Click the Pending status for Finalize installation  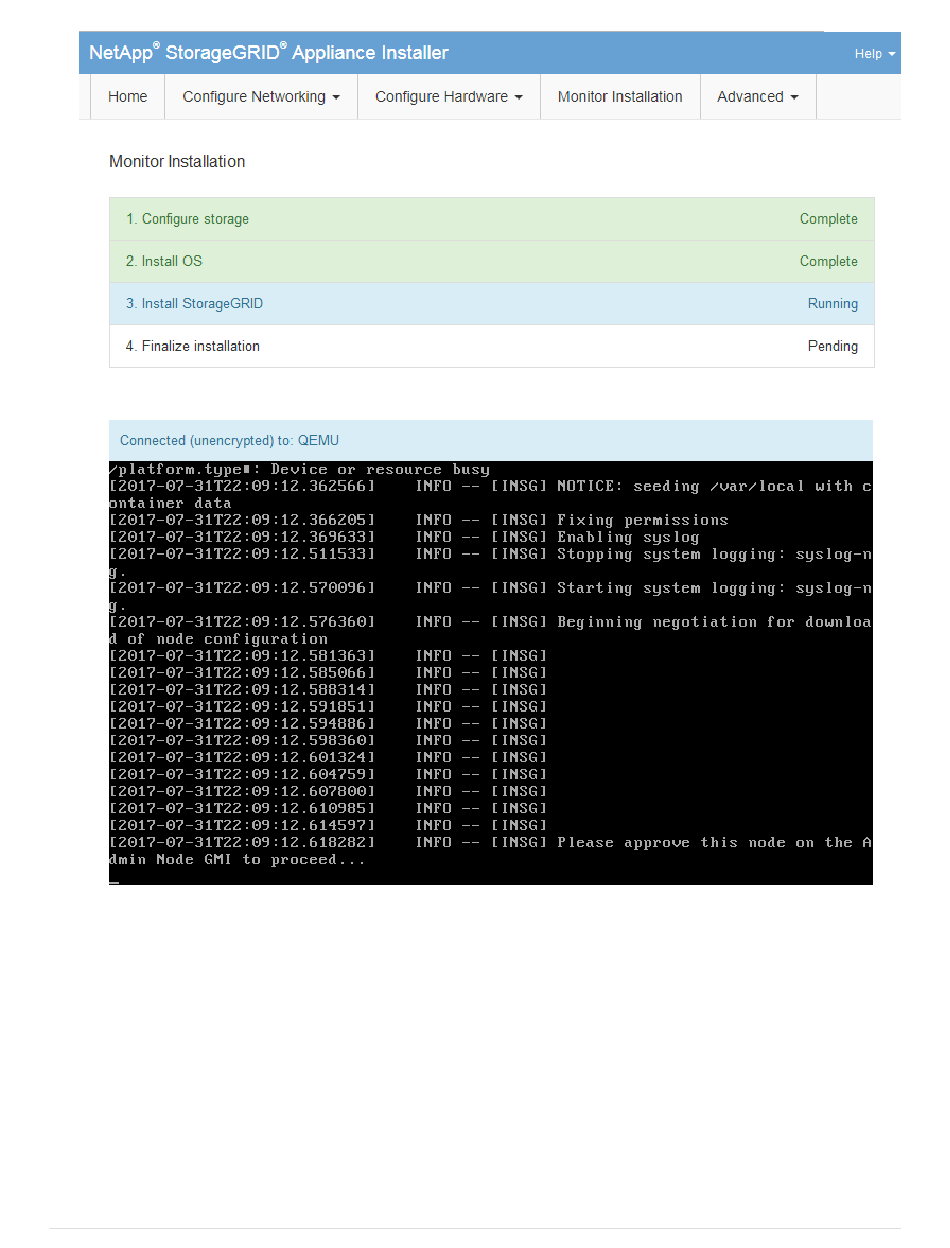tap(833, 346)
